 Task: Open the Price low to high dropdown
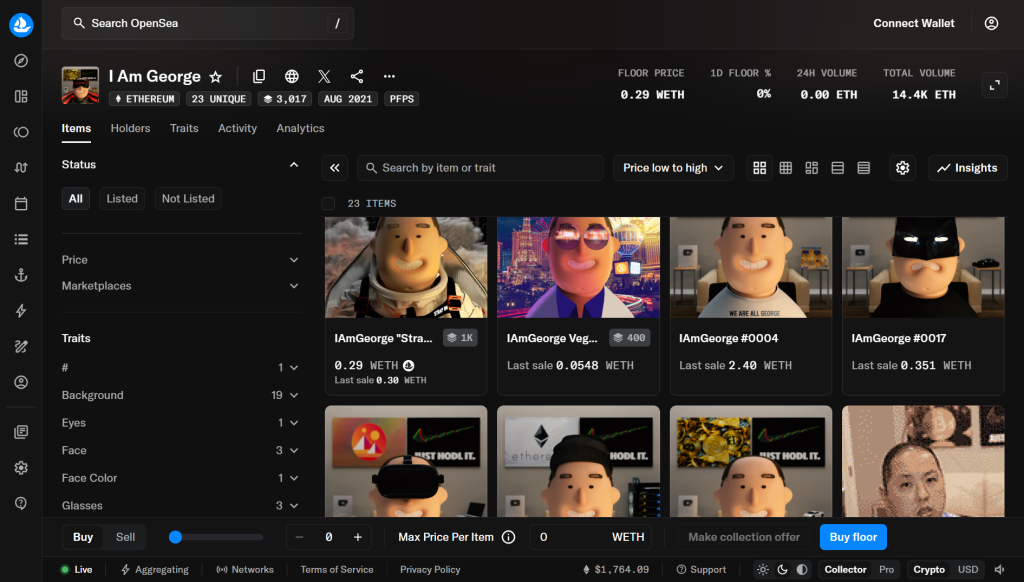point(673,168)
